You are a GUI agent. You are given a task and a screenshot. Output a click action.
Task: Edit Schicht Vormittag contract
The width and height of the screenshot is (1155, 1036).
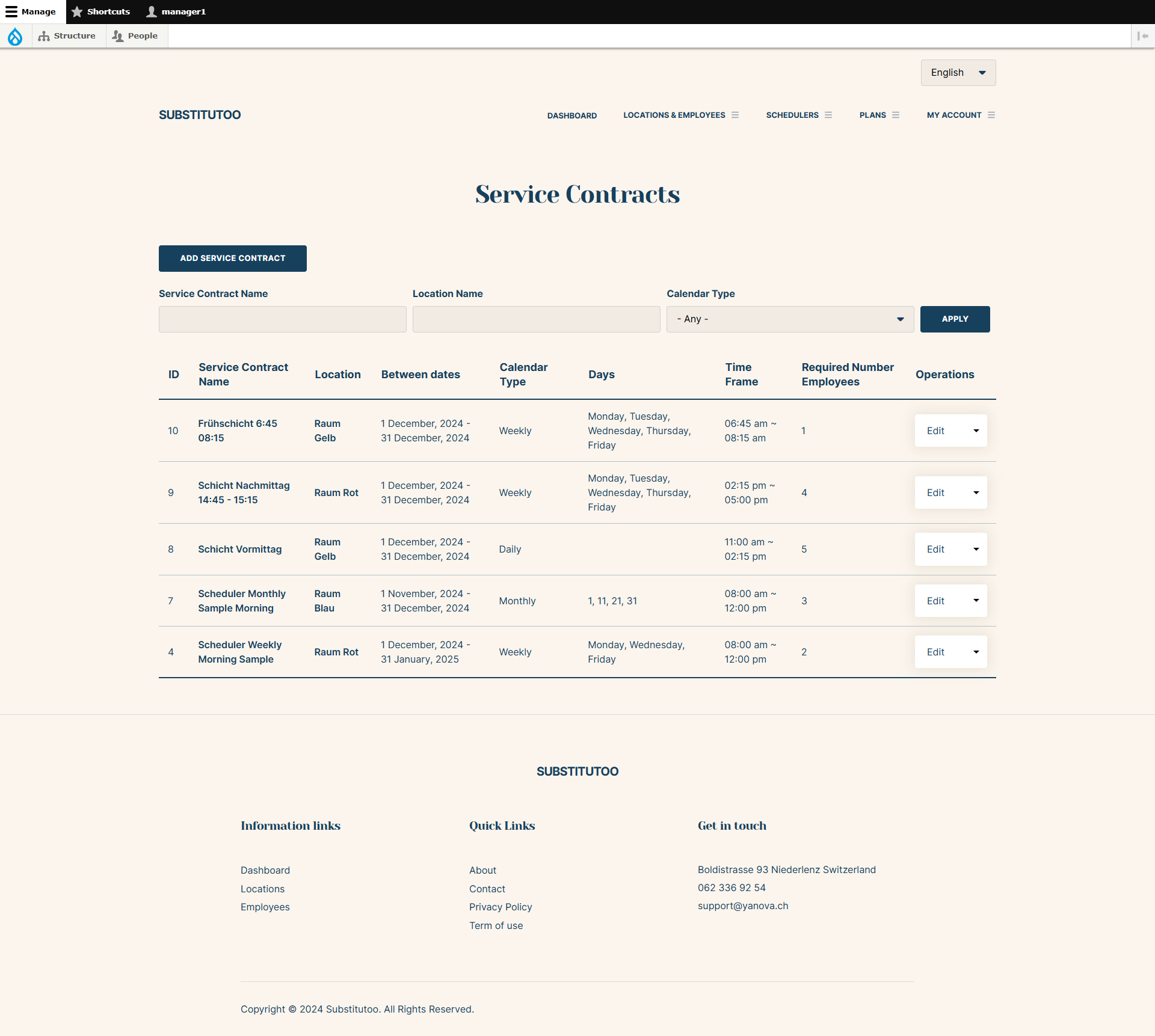[x=935, y=549]
